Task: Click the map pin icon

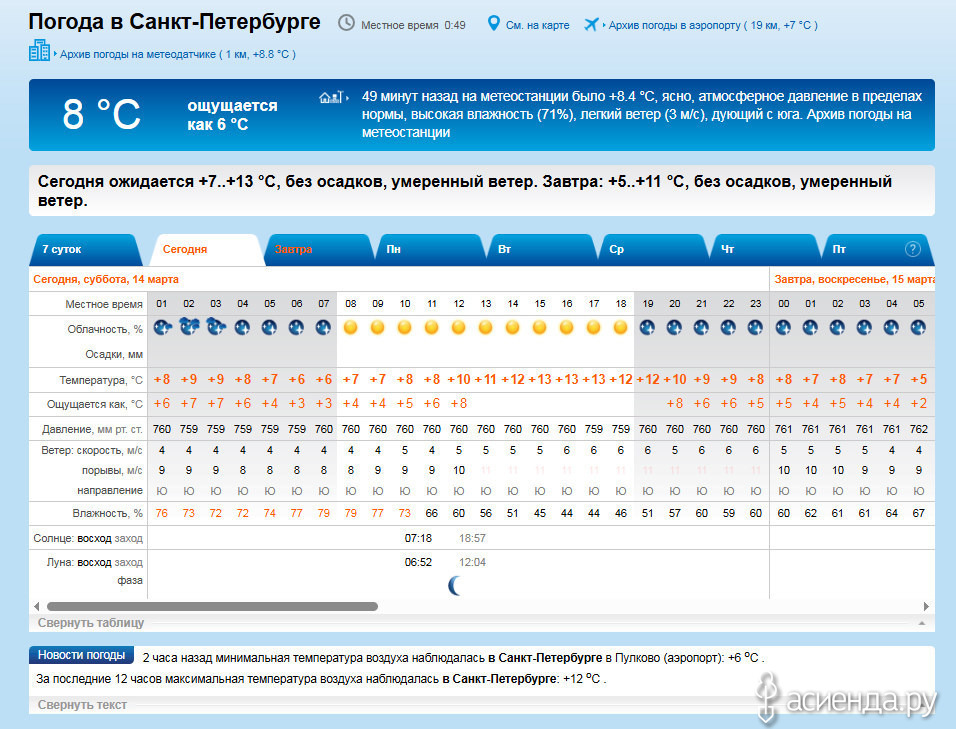Action: coord(493,23)
